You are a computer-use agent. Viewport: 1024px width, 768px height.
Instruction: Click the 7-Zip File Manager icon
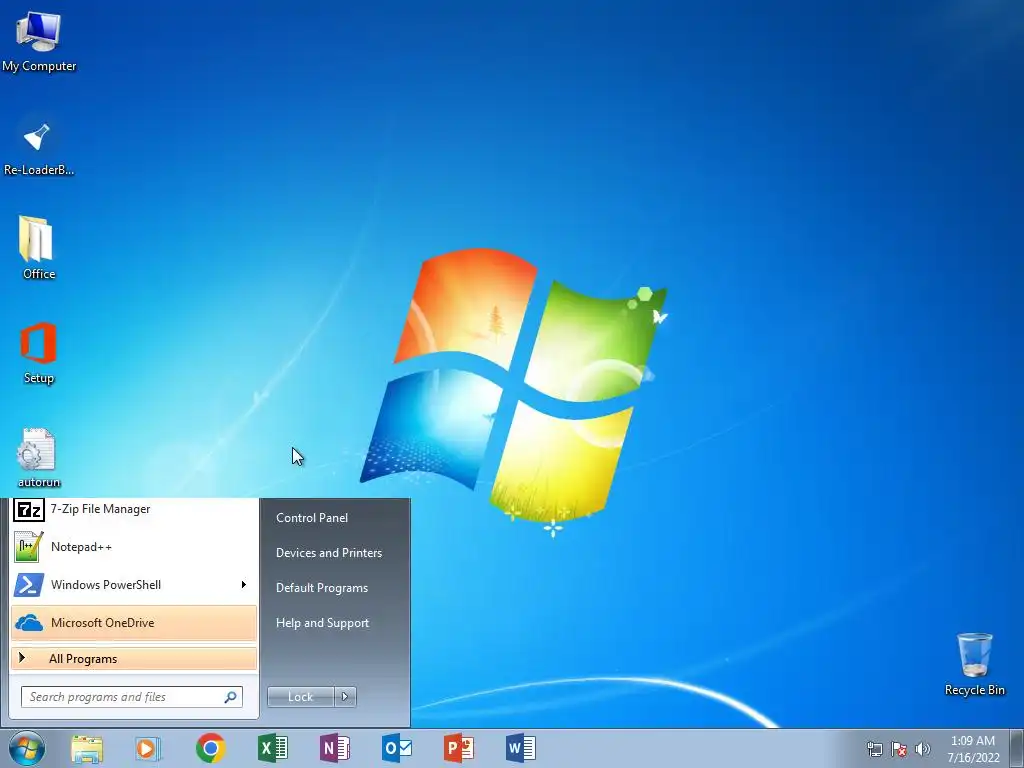point(29,509)
